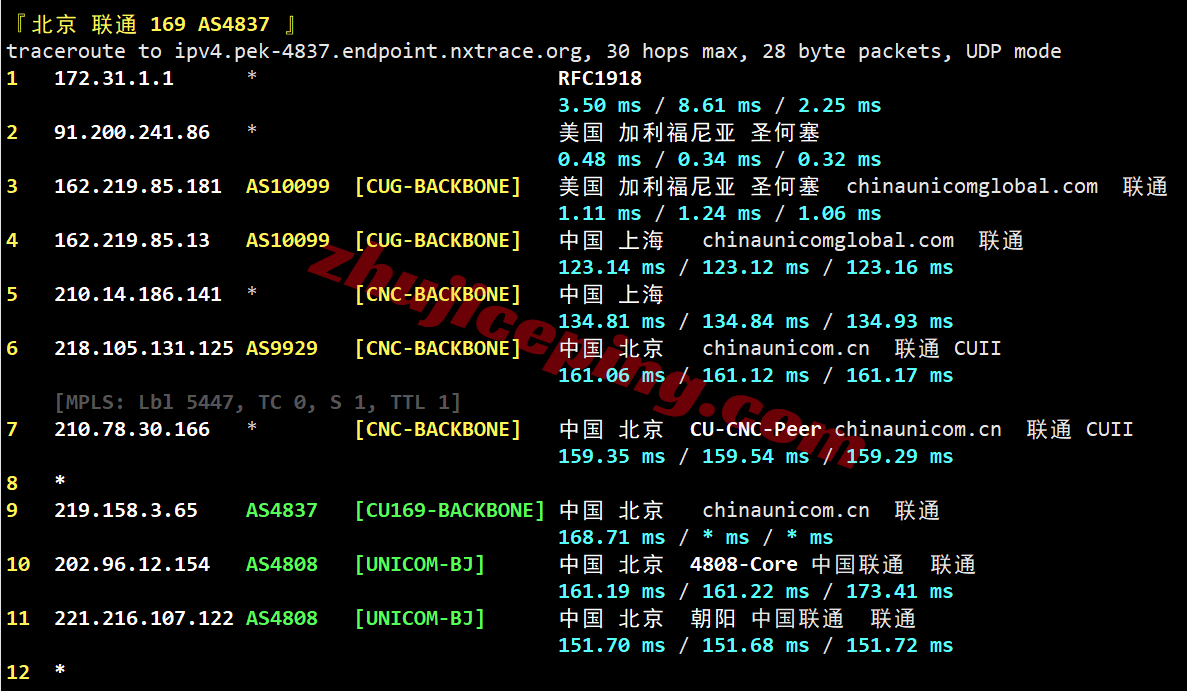Click the 168.71 ms latency value

[x=612, y=537]
